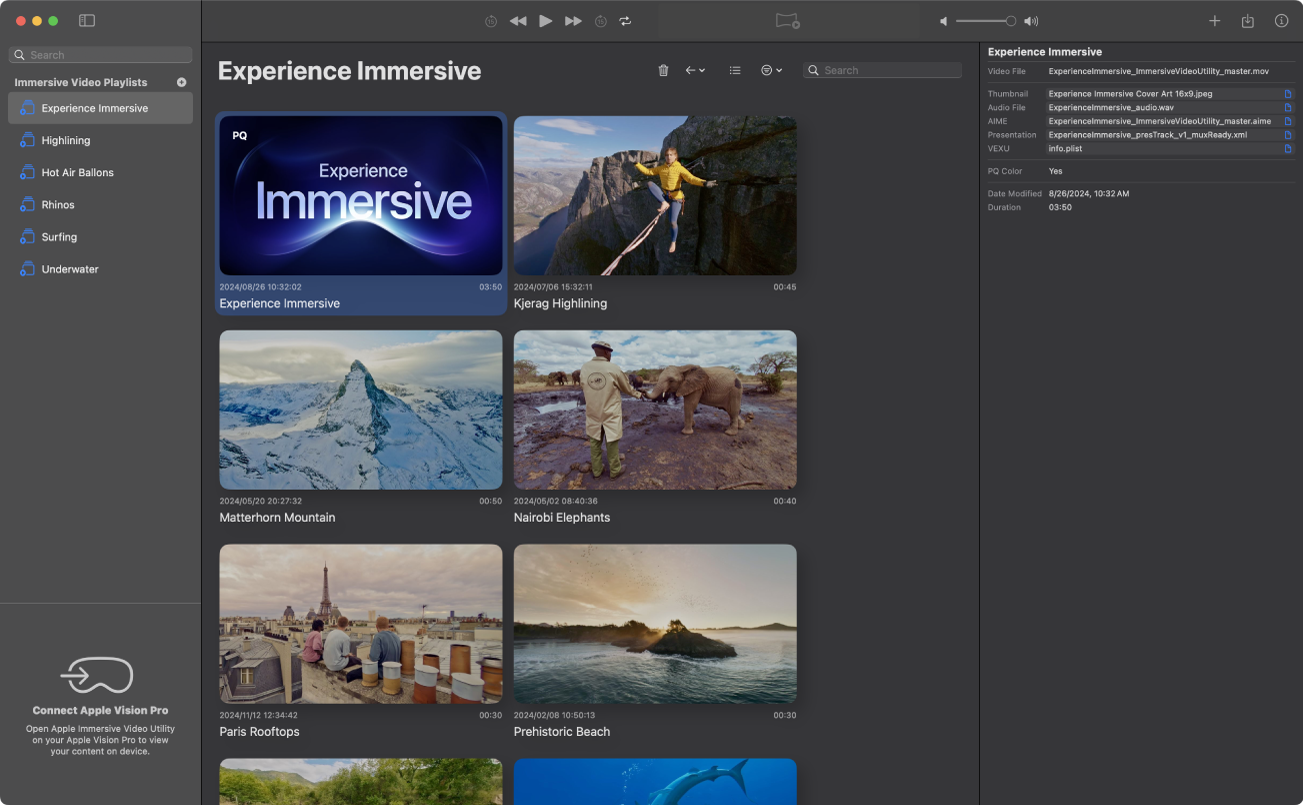This screenshot has height=806, width=1304.
Task: Click the Connect Apple Vision Pro toolbar icon
Action: coord(786,20)
